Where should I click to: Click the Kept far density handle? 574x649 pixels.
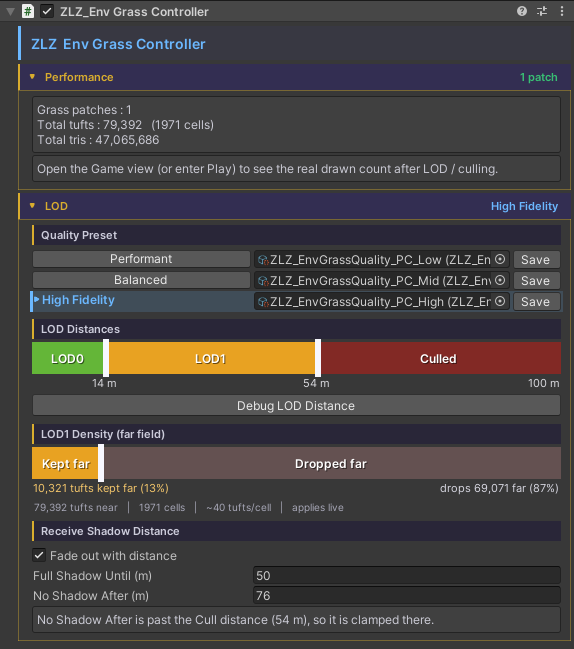(101, 463)
